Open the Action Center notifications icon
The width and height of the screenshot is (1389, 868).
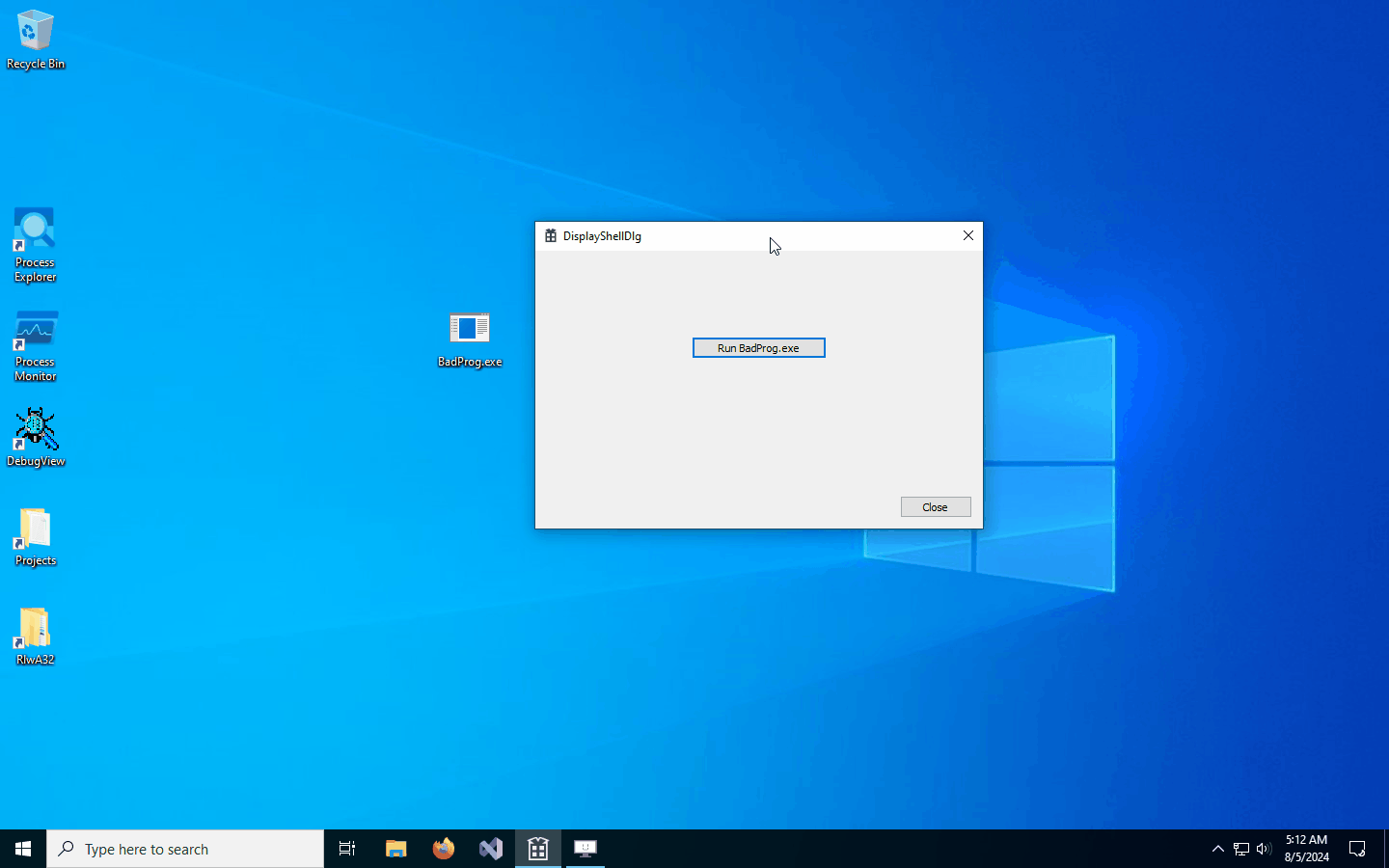(1357, 849)
